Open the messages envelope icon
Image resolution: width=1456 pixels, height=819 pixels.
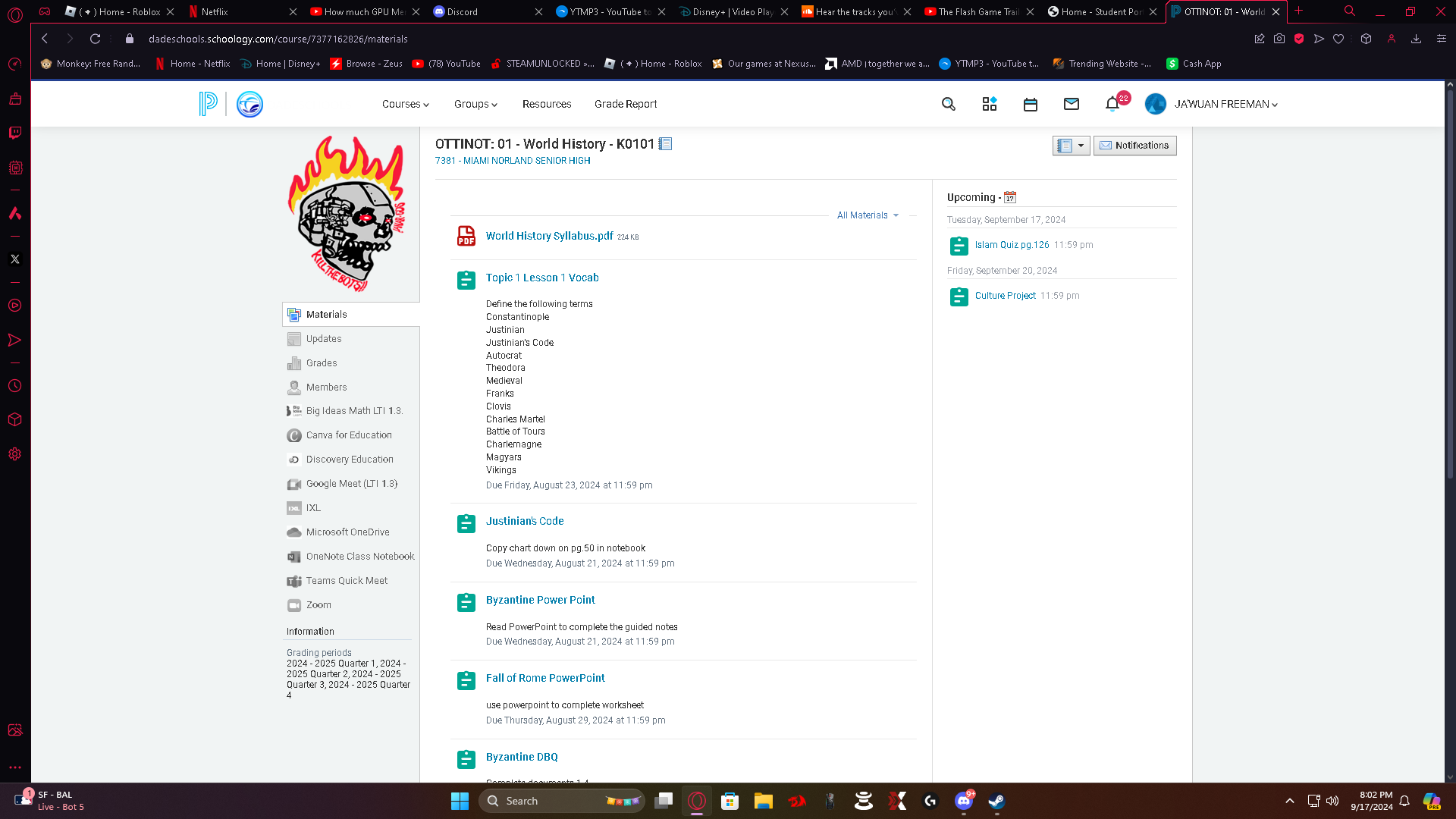[x=1071, y=104]
